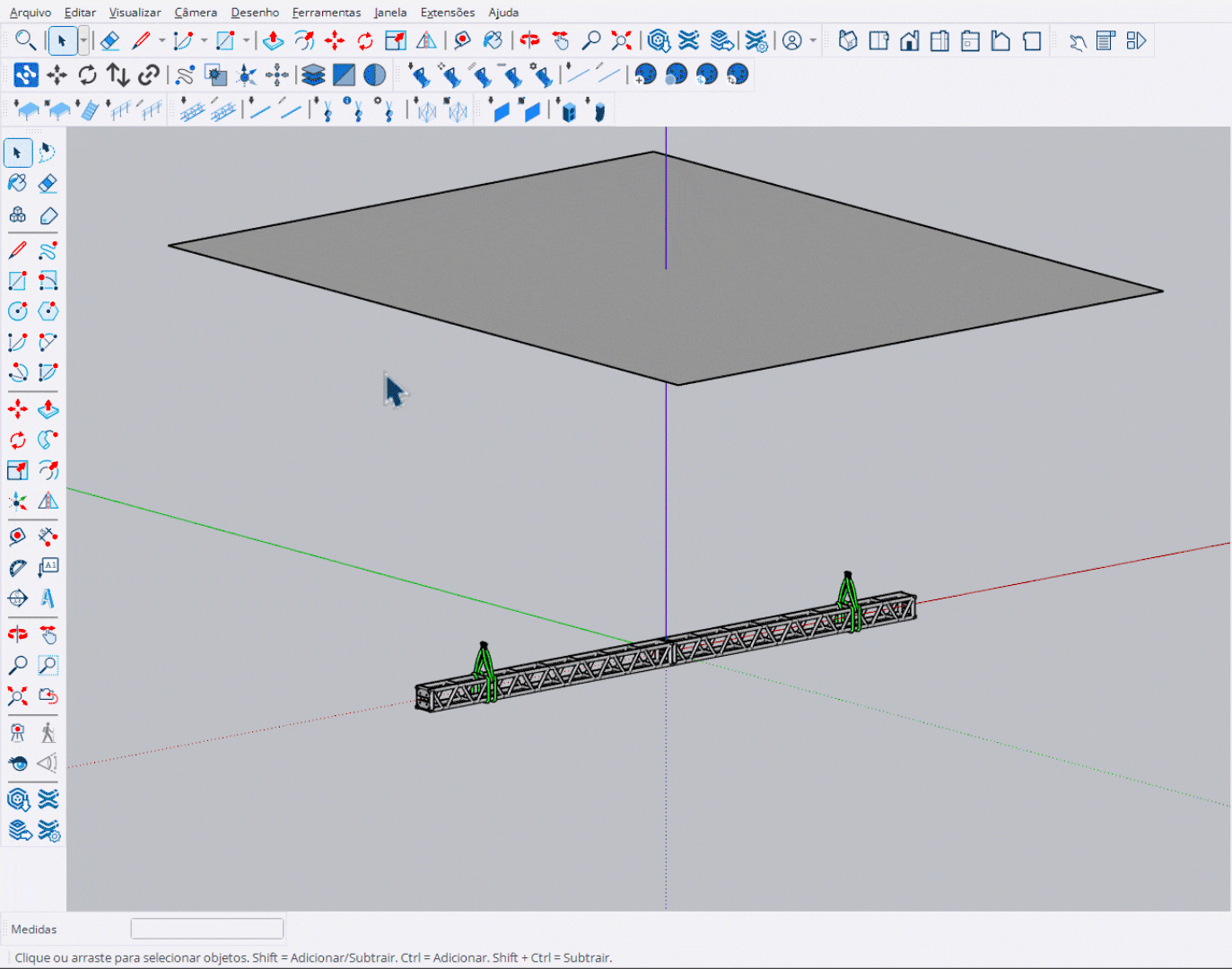The image size is (1232, 969).
Task: Switch to Top view icon
Action: tap(878, 41)
